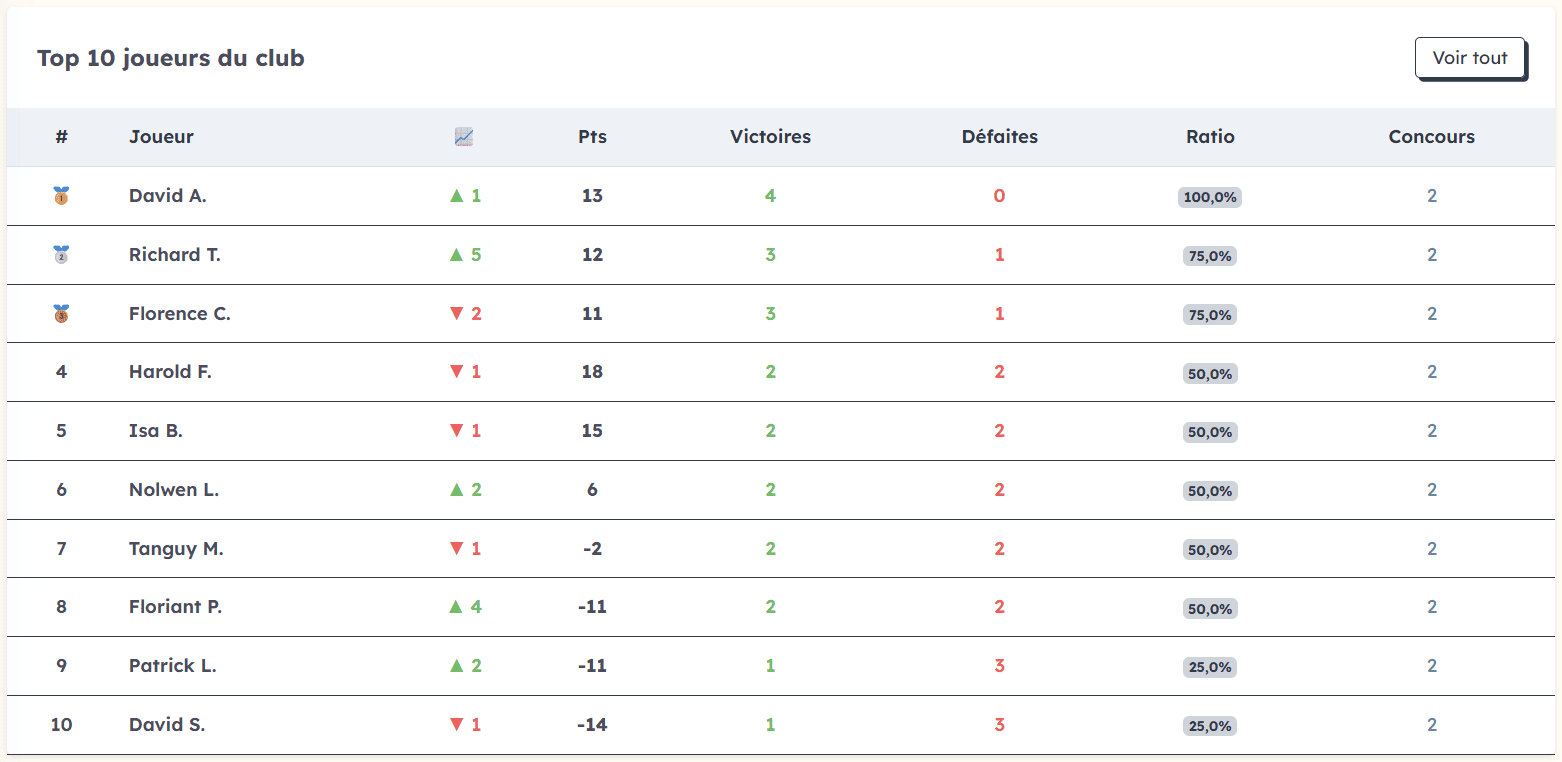Click the Ratio column header
1562x762 pixels.
(1210, 136)
